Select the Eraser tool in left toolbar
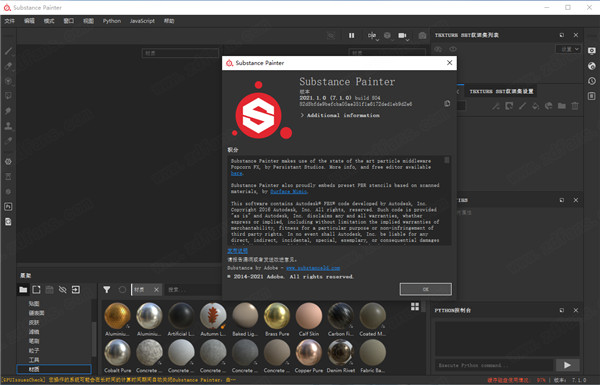Screen dimensions: 600x385 click(x=8, y=66)
